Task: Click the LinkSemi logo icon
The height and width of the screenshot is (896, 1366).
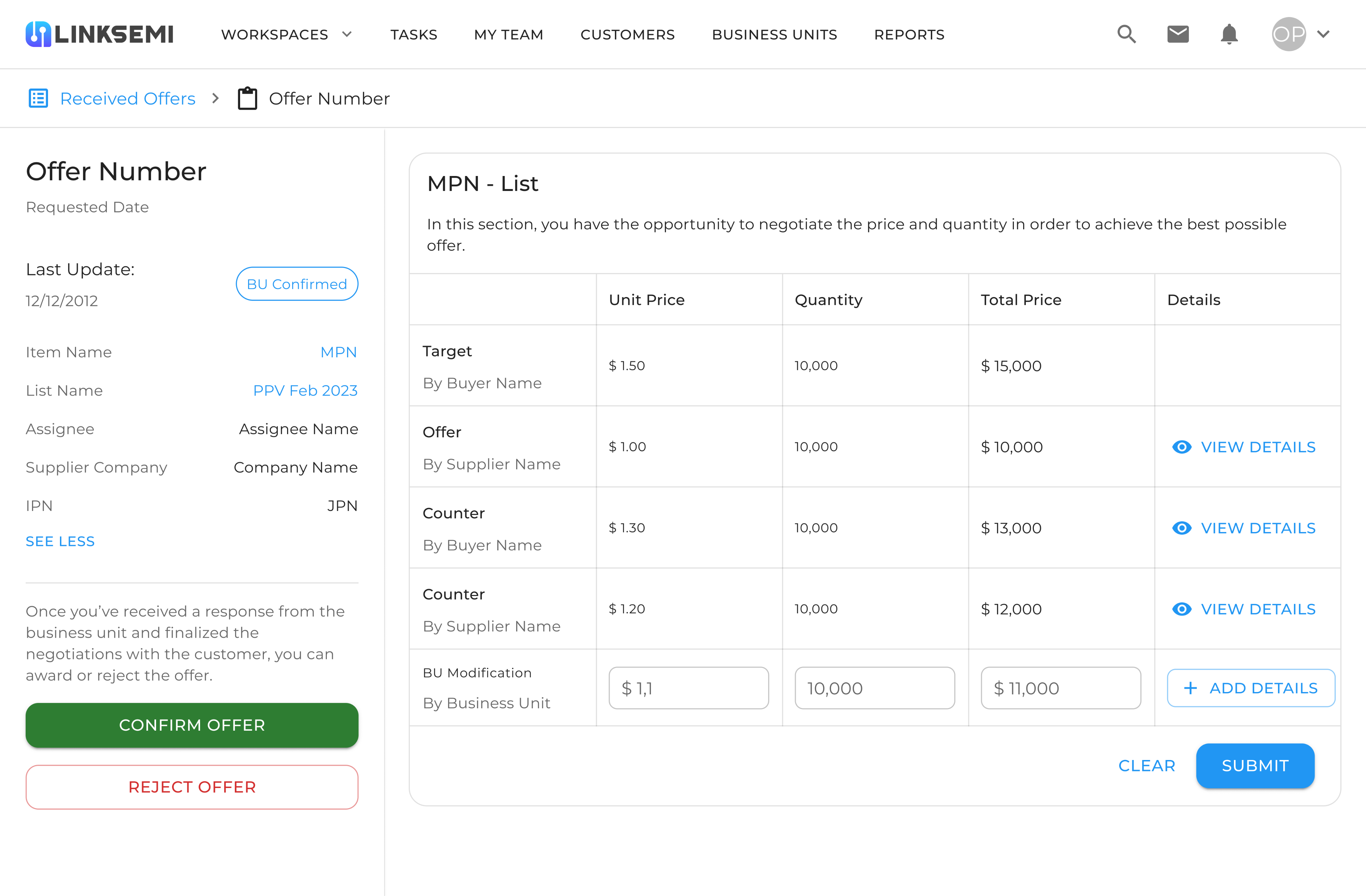Action: [38, 34]
